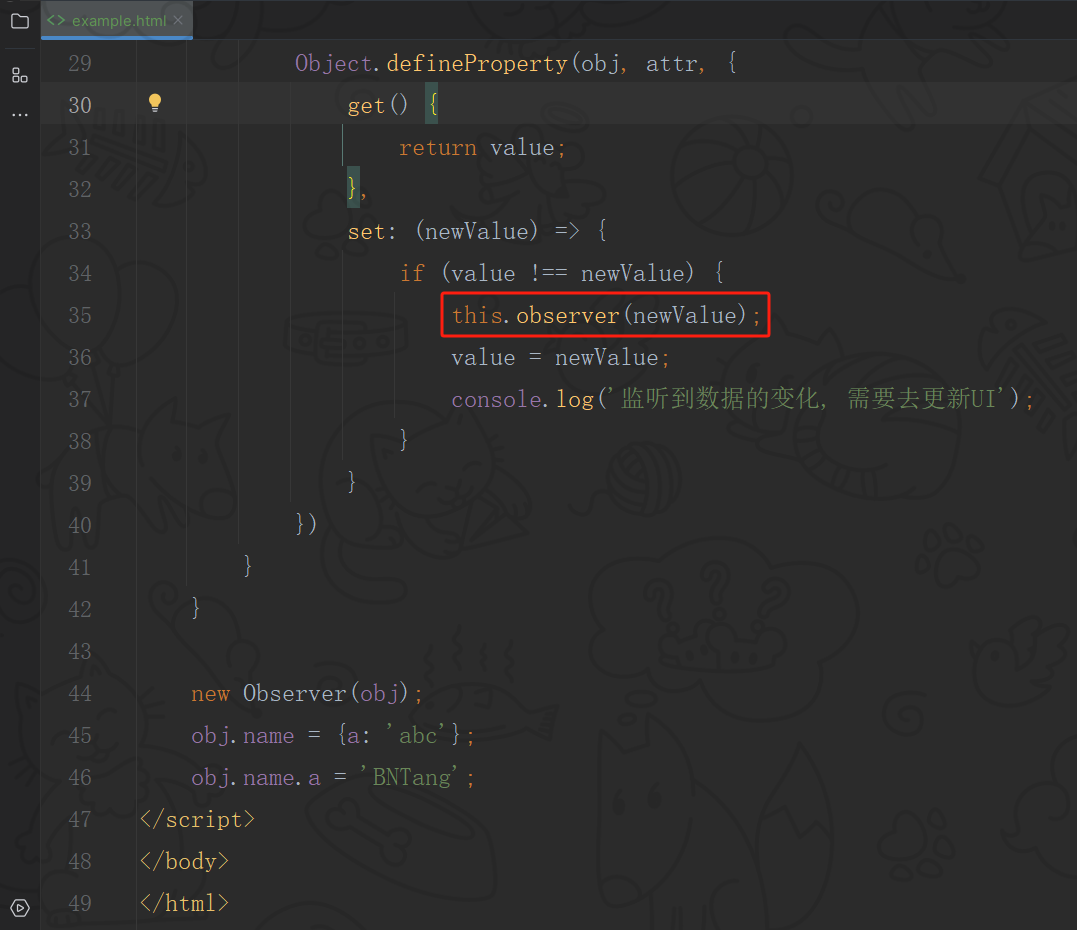1077x930 pixels.
Task: Click line number 30 in gutter
Action: [80, 105]
